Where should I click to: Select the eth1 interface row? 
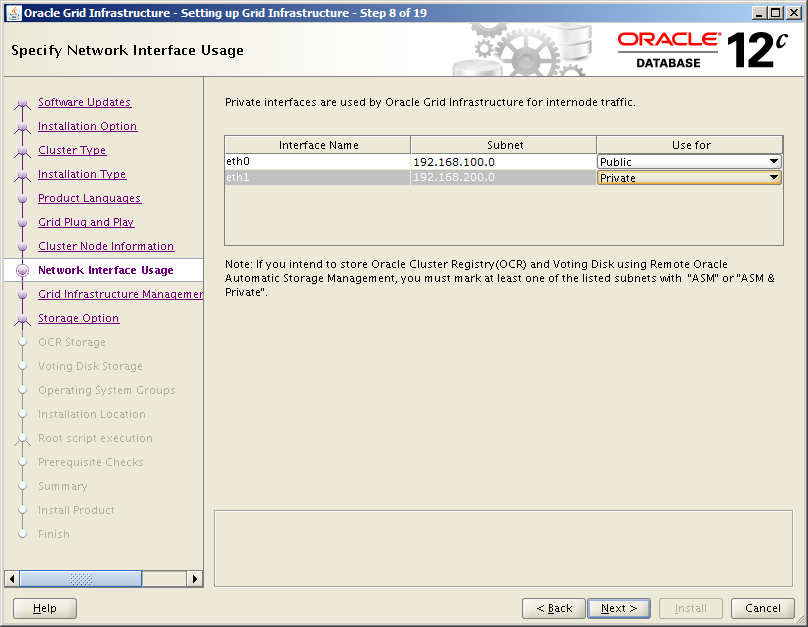coord(317,177)
